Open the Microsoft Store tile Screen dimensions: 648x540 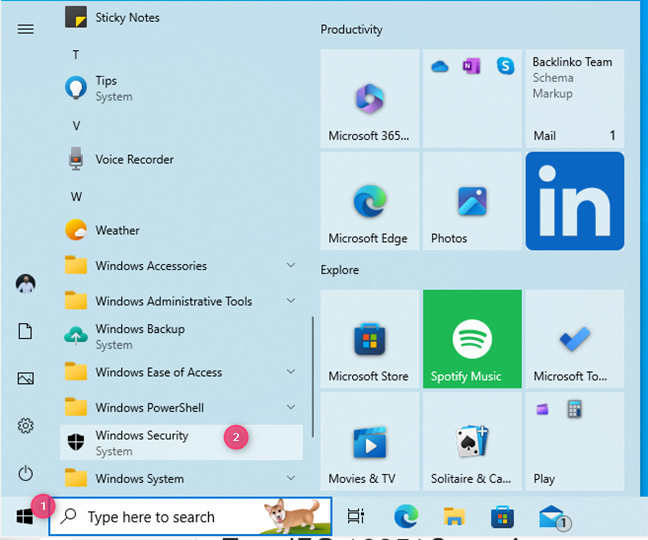click(369, 339)
